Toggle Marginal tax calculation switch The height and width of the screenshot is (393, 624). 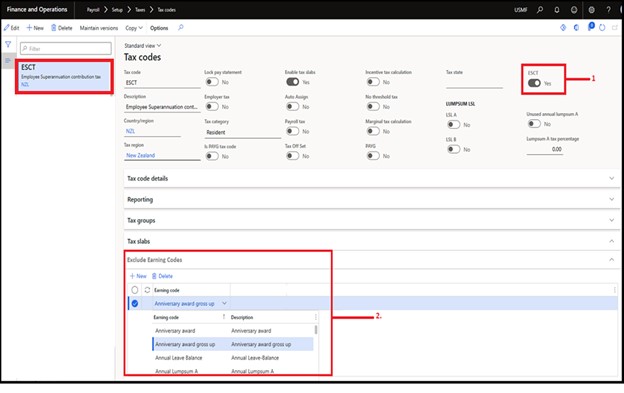(373, 131)
